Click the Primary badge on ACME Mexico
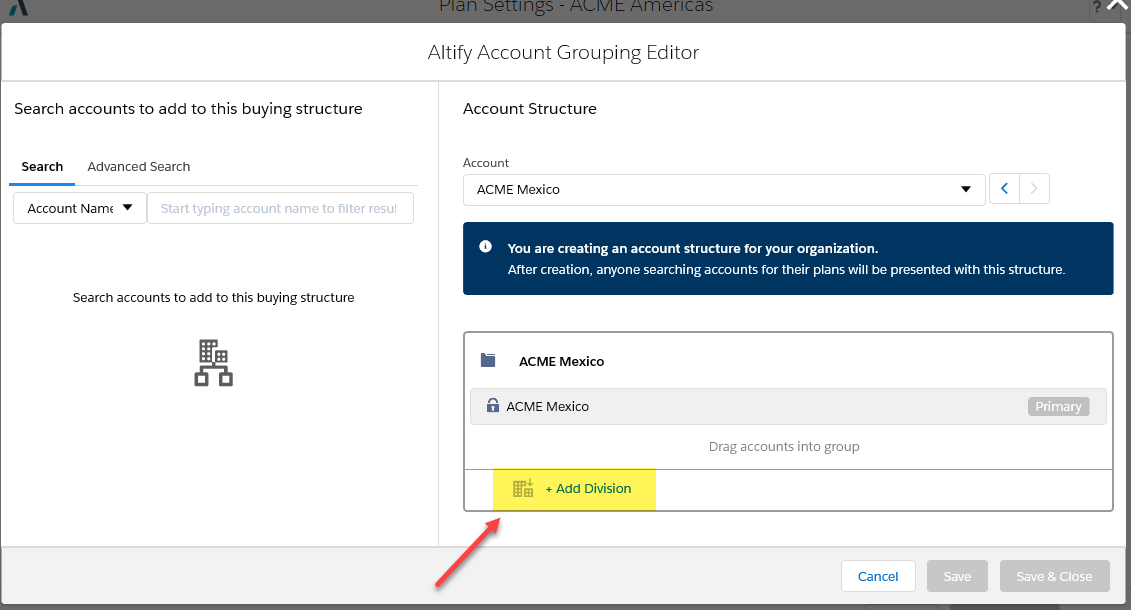The image size is (1131, 610). pyautogui.click(x=1058, y=407)
